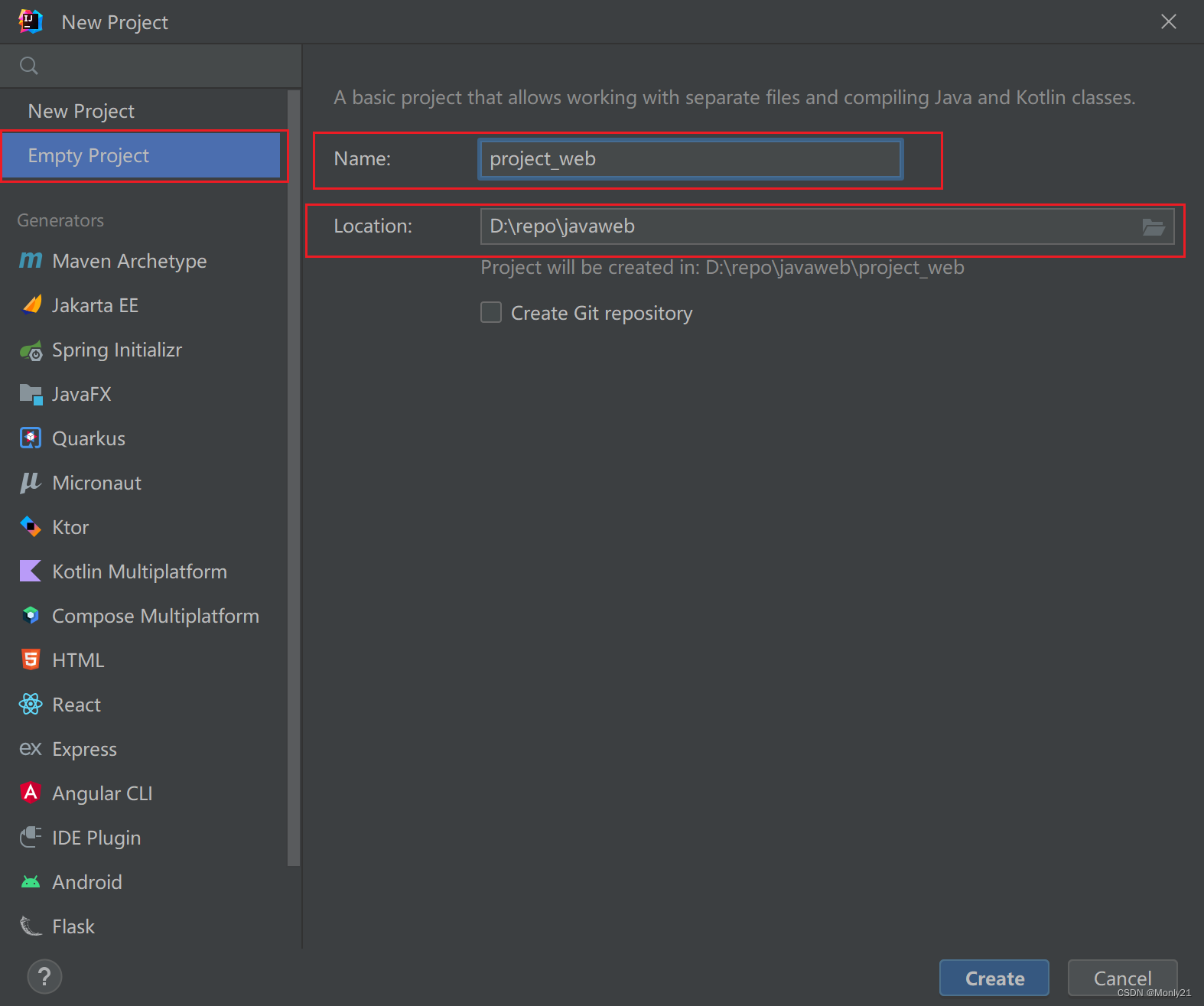Click the HTML label

pos(78,660)
